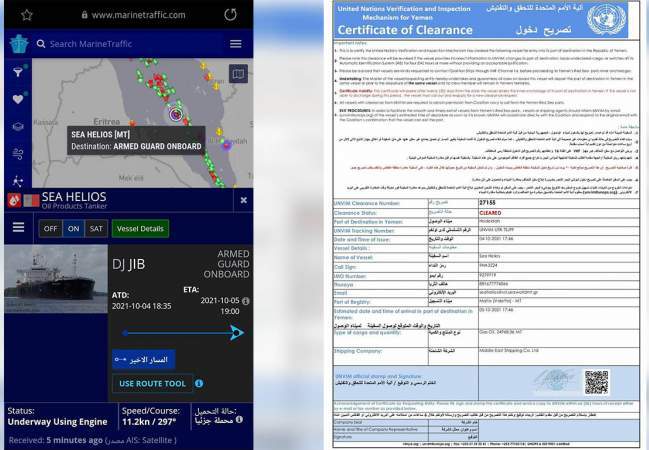Click departure port DJ JIB
Viewport: 649px width, 450px height.
coord(129,264)
